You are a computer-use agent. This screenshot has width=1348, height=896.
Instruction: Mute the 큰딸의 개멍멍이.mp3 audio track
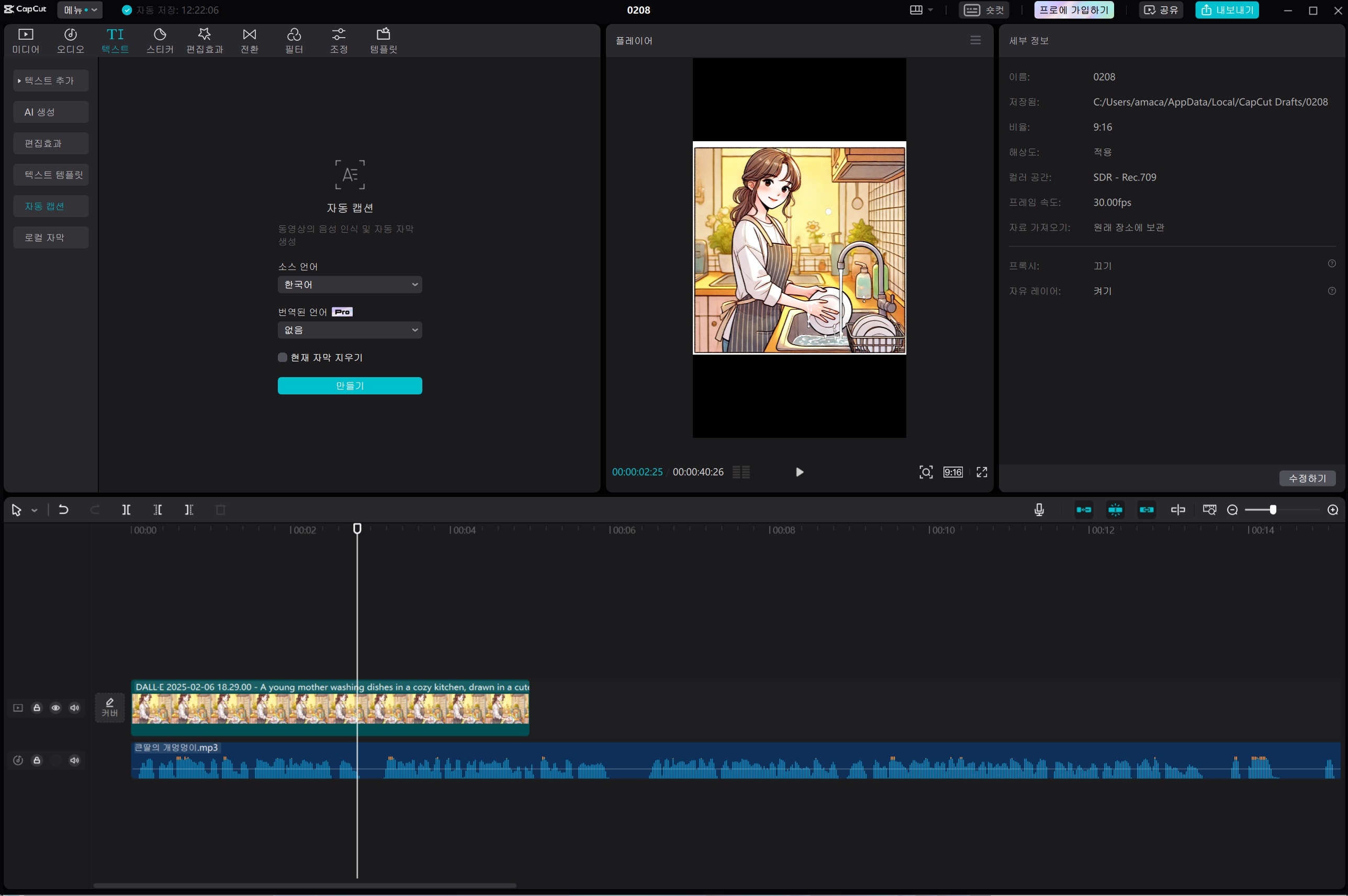pyautogui.click(x=74, y=761)
